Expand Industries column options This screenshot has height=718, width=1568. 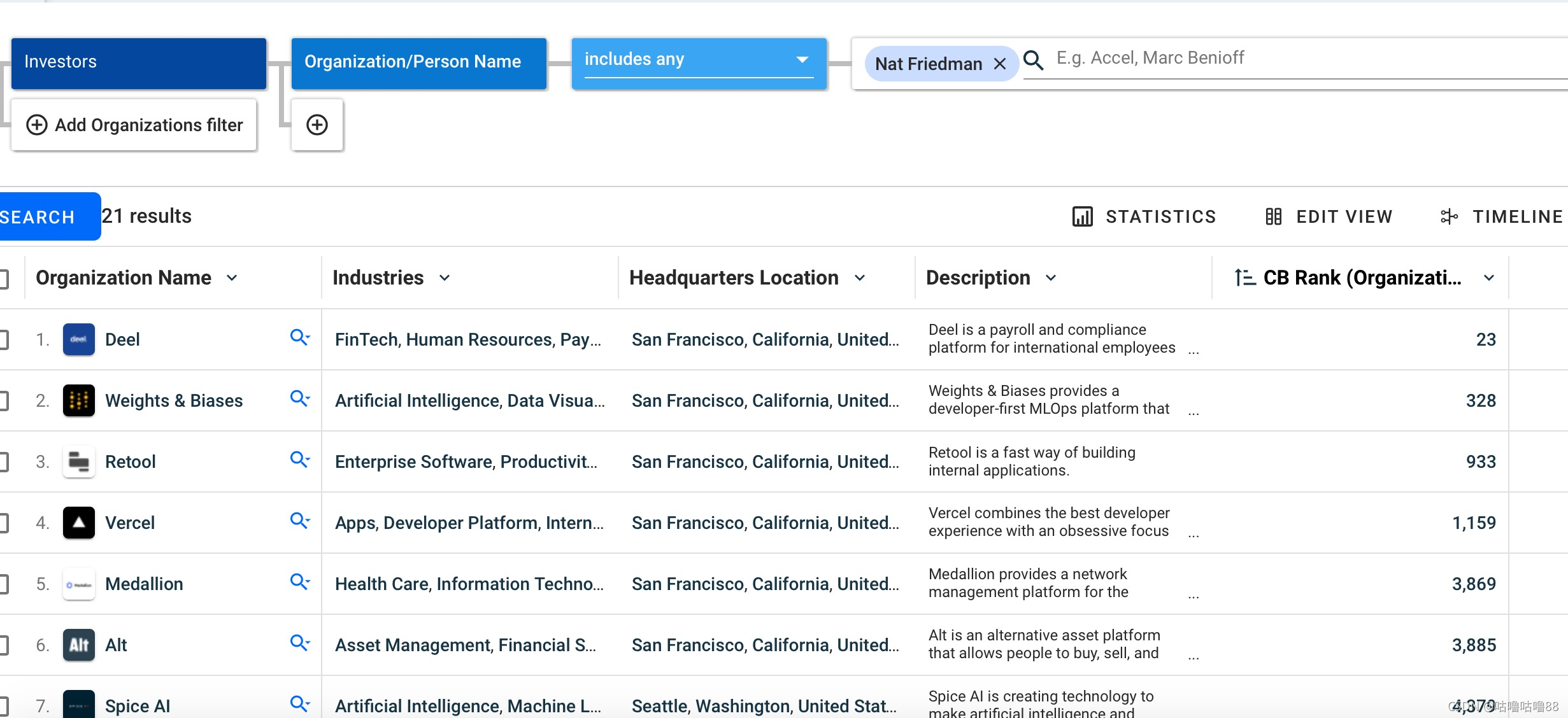445,278
